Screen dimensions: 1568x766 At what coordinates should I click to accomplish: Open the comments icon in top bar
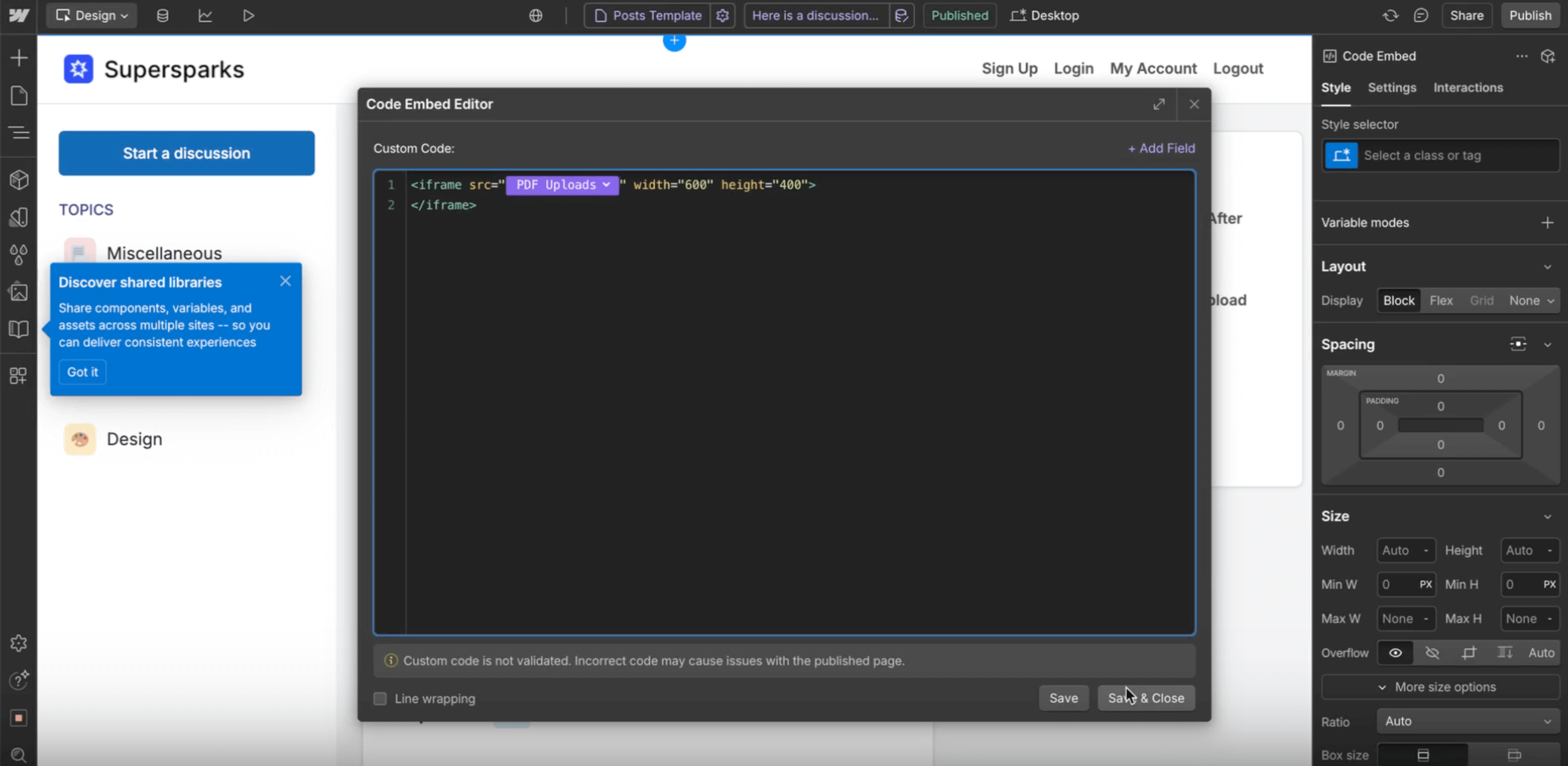coord(1421,15)
